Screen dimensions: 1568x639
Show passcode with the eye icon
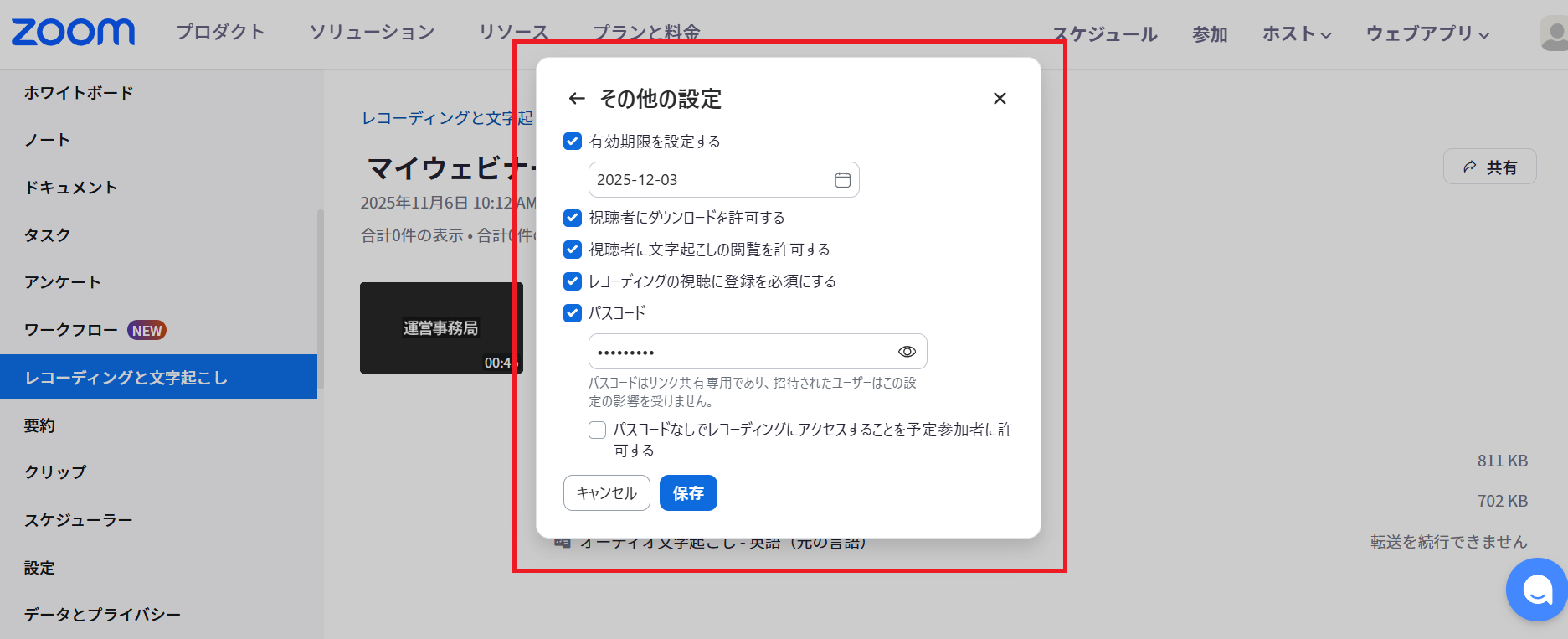[907, 352]
